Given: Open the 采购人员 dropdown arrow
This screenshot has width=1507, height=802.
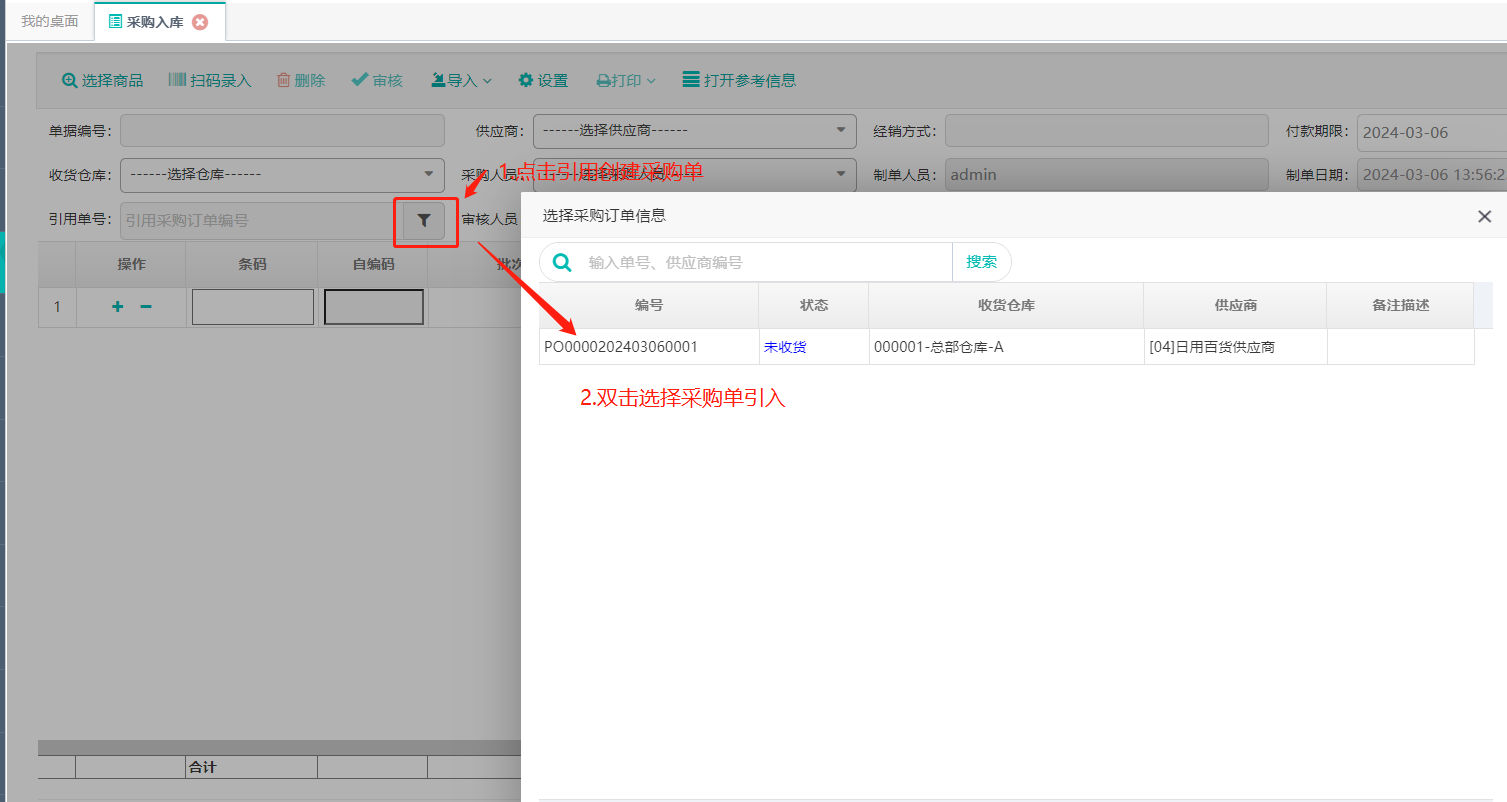Looking at the screenshot, I should pyautogui.click(x=840, y=175).
